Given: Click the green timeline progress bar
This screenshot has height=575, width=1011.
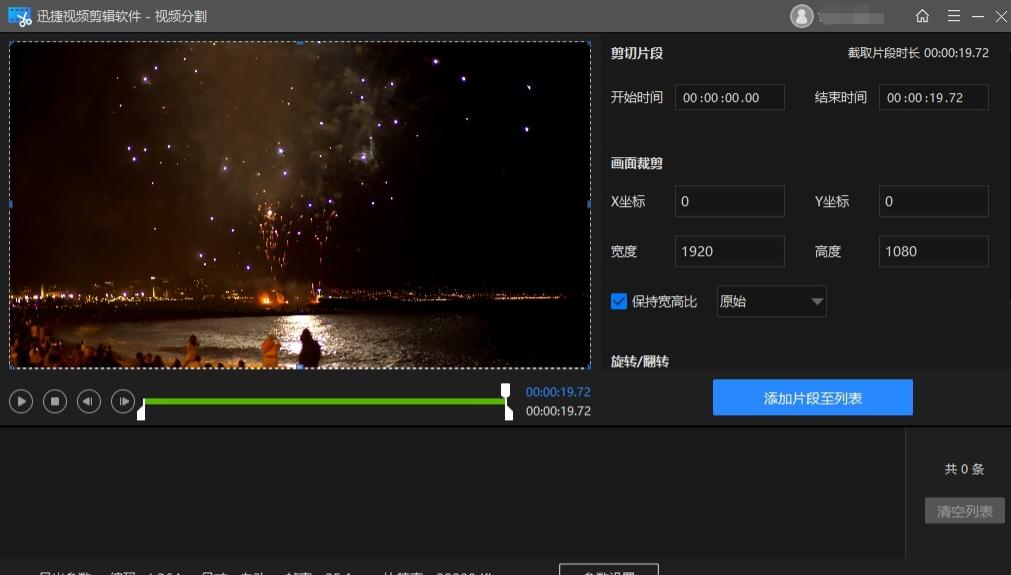Looking at the screenshot, I should coord(320,401).
